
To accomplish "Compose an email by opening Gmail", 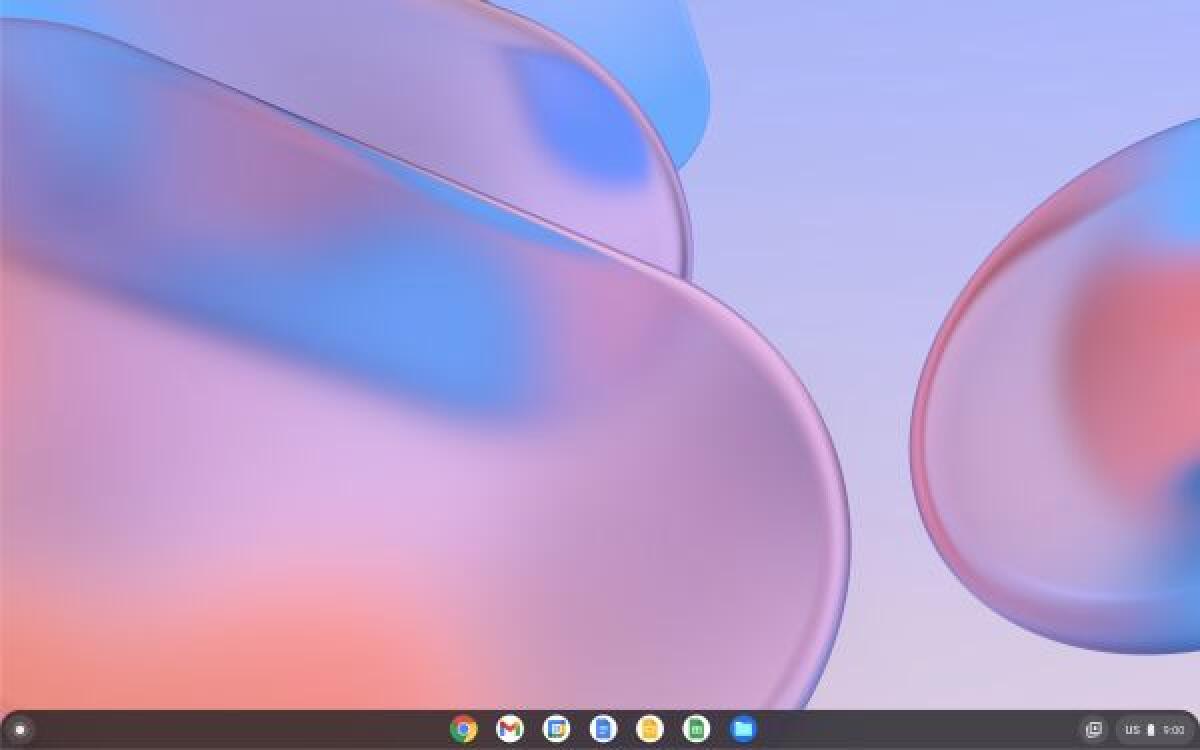I will (510, 729).
